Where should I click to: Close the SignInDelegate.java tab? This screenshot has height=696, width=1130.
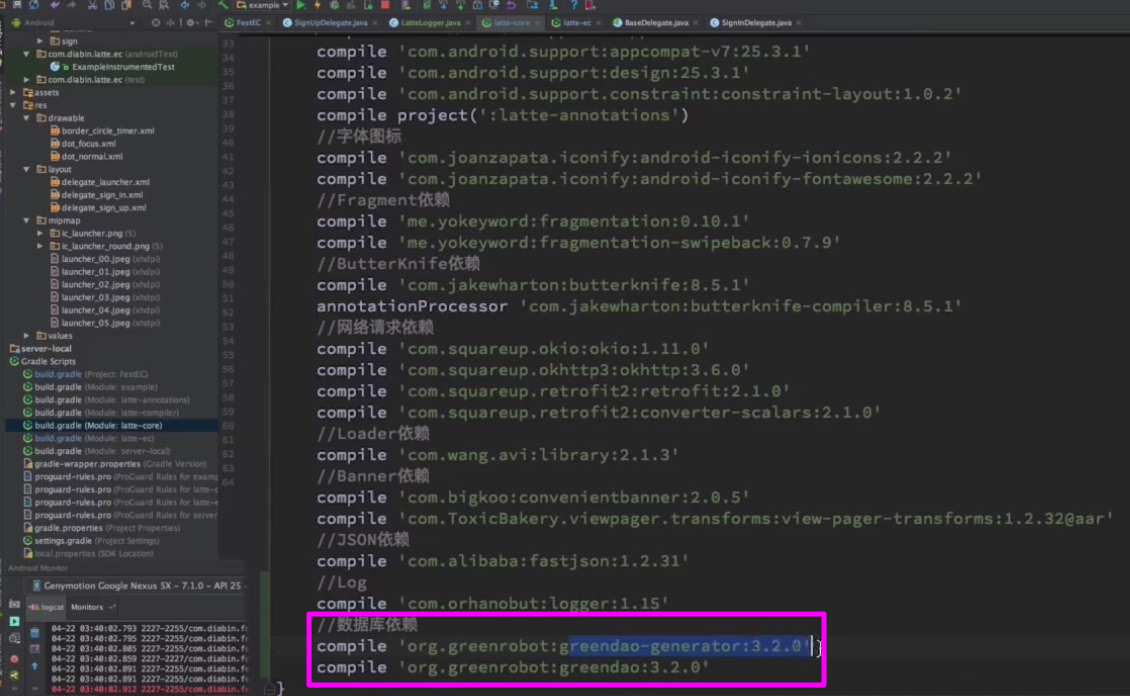tap(798, 23)
